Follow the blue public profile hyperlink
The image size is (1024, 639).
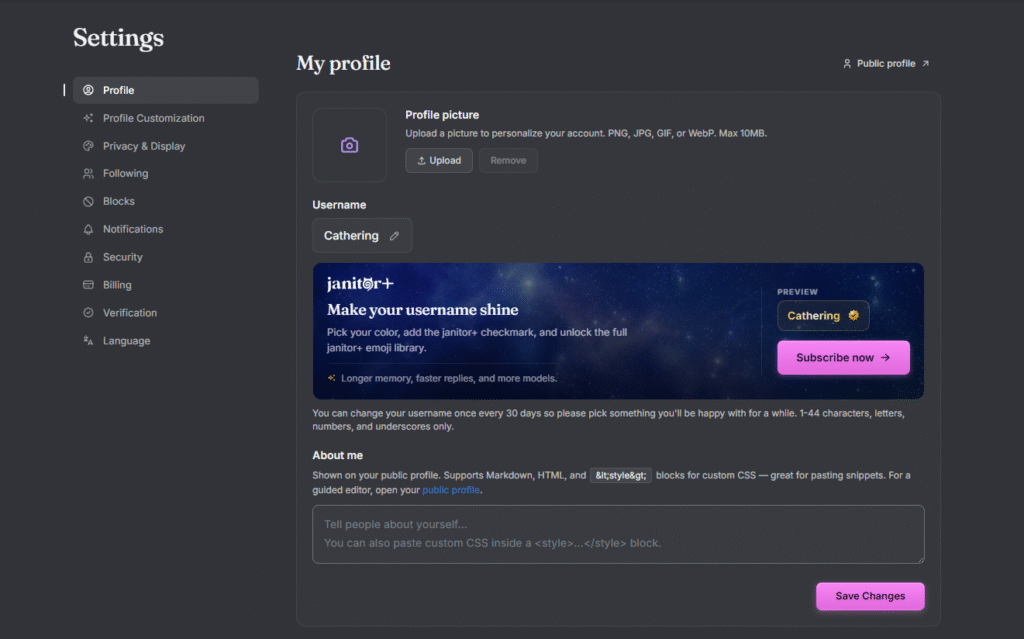click(x=451, y=490)
